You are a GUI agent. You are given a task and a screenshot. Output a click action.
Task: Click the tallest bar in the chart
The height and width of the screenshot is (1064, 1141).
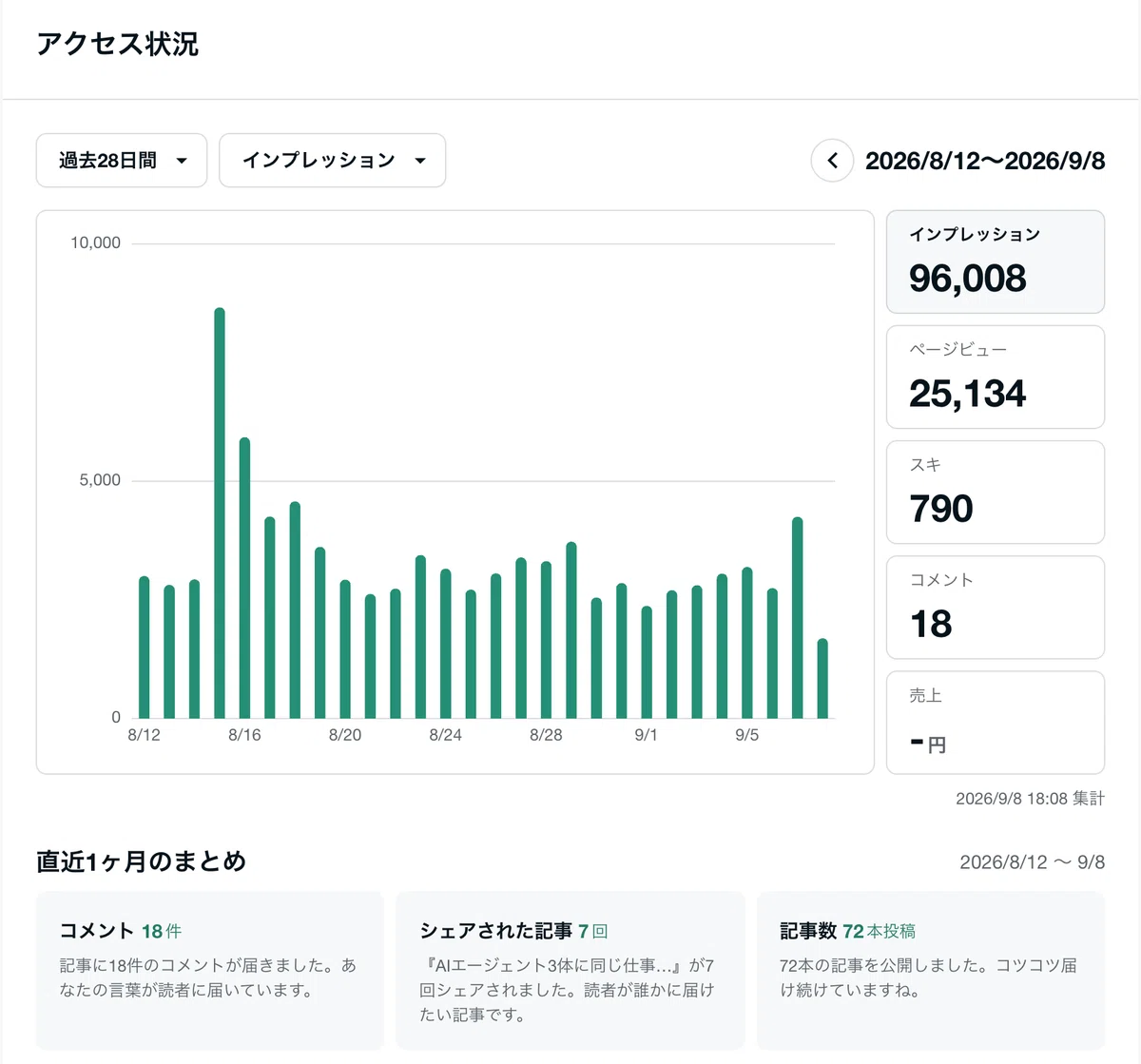(220, 513)
